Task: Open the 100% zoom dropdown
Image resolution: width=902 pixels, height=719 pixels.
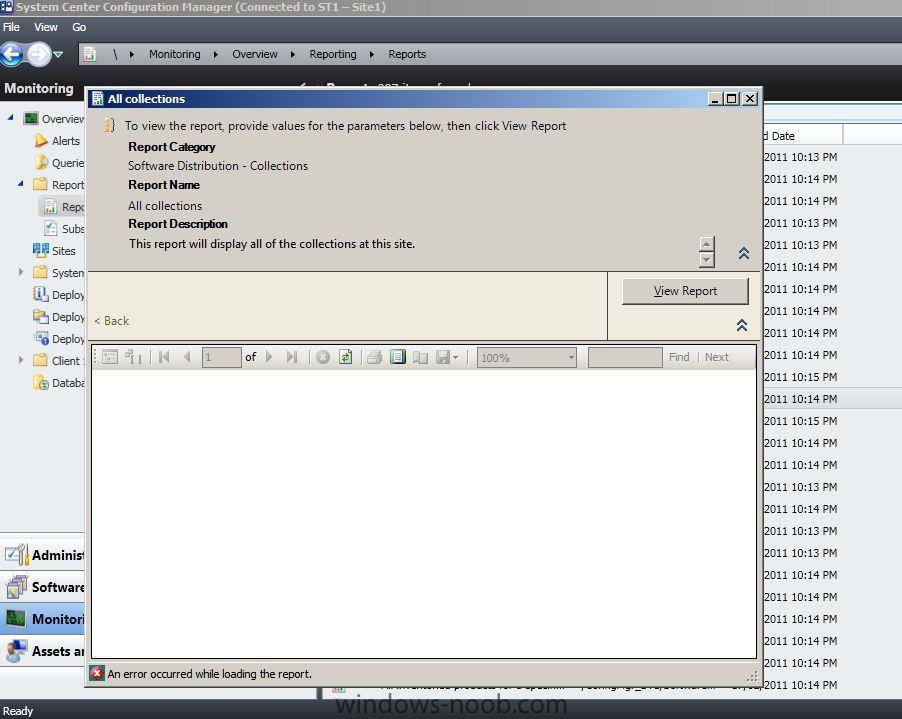Action: point(526,357)
